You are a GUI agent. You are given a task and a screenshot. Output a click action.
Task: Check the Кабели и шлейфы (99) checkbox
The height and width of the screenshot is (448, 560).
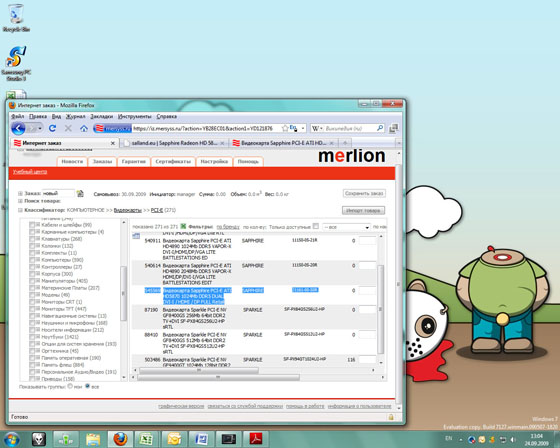[32, 225]
